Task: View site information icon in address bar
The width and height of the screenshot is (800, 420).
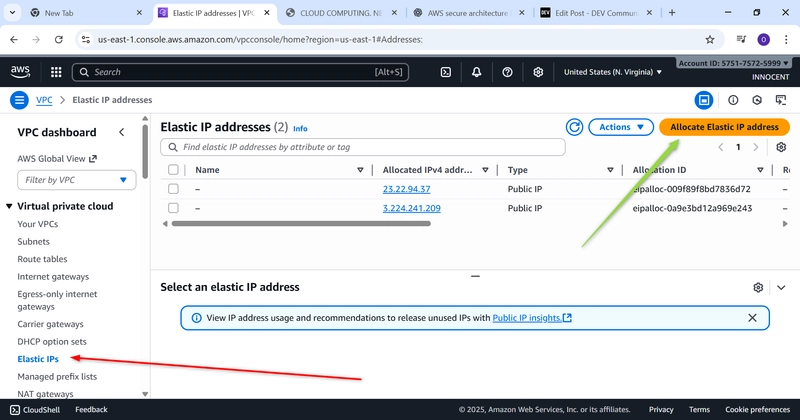Action: (86, 39)
